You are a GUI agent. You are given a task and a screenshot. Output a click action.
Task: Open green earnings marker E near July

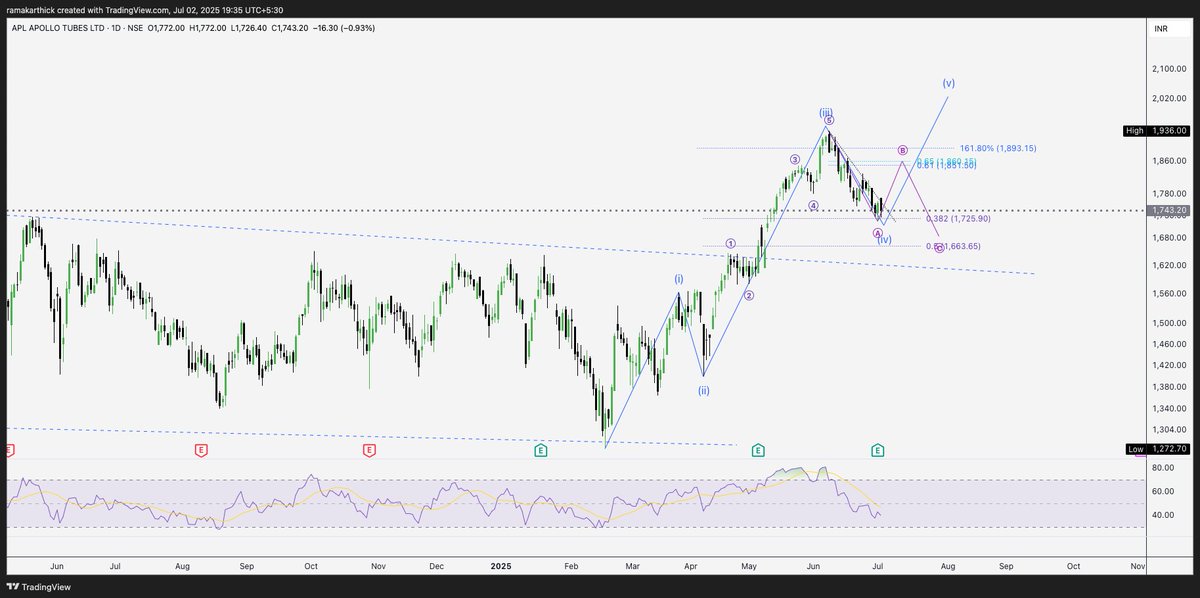click(877, 451)
